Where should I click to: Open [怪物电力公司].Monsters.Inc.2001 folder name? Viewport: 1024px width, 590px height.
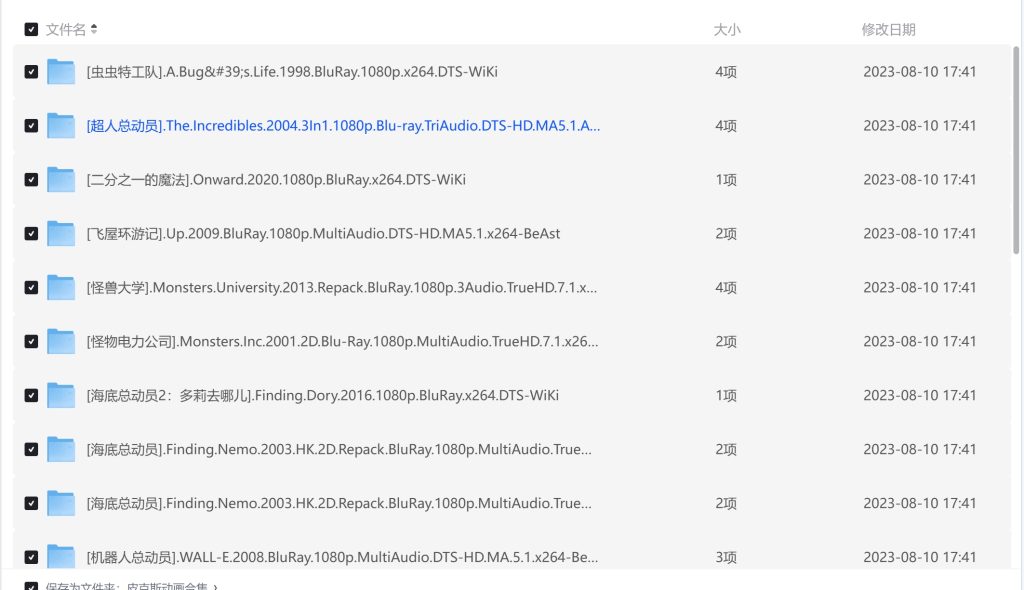coord(342,341)
